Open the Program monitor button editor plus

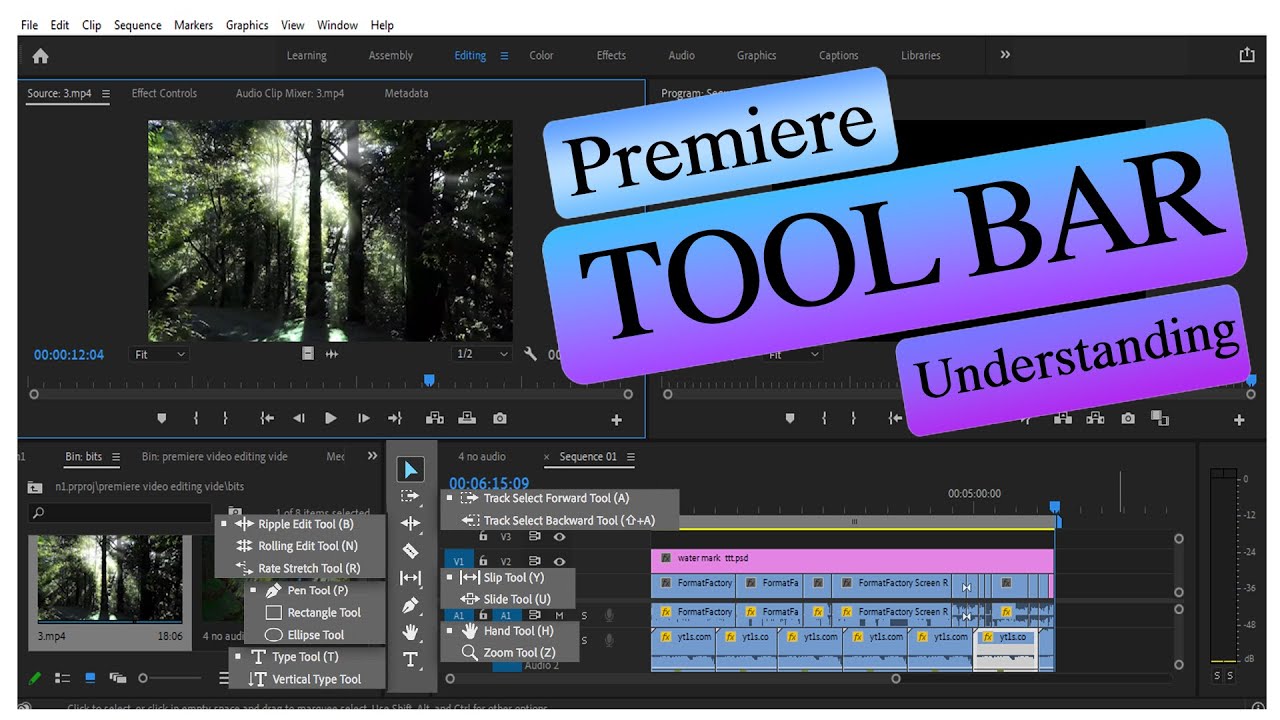click(1240, 420)
